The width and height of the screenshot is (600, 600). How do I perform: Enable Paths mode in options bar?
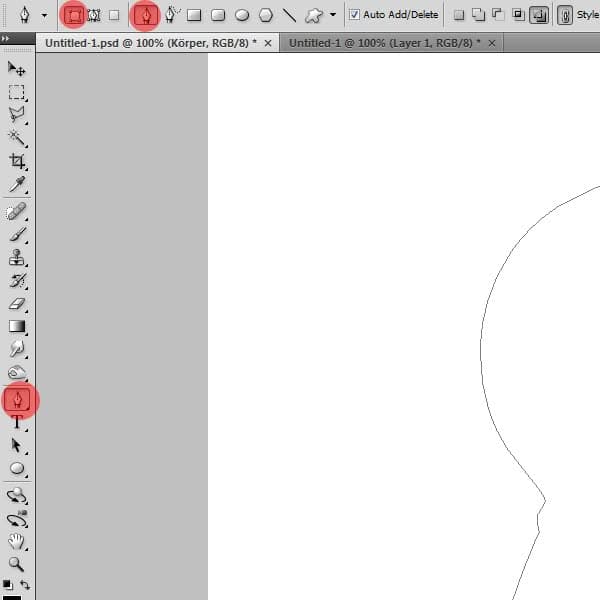(94, 16)
